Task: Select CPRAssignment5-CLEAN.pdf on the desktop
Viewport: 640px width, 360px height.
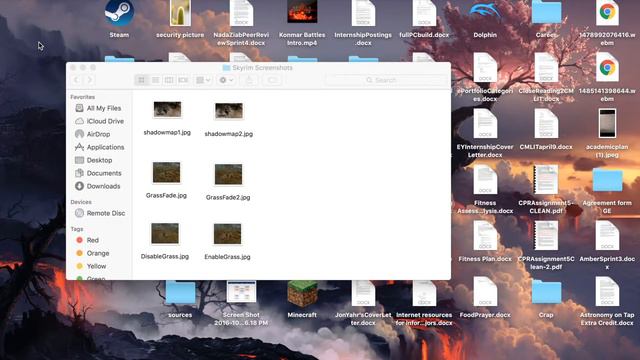Action: pos(546,180)
